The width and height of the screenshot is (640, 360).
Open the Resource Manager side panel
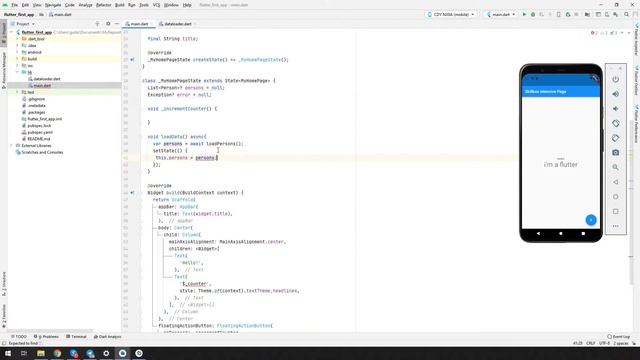4,70
